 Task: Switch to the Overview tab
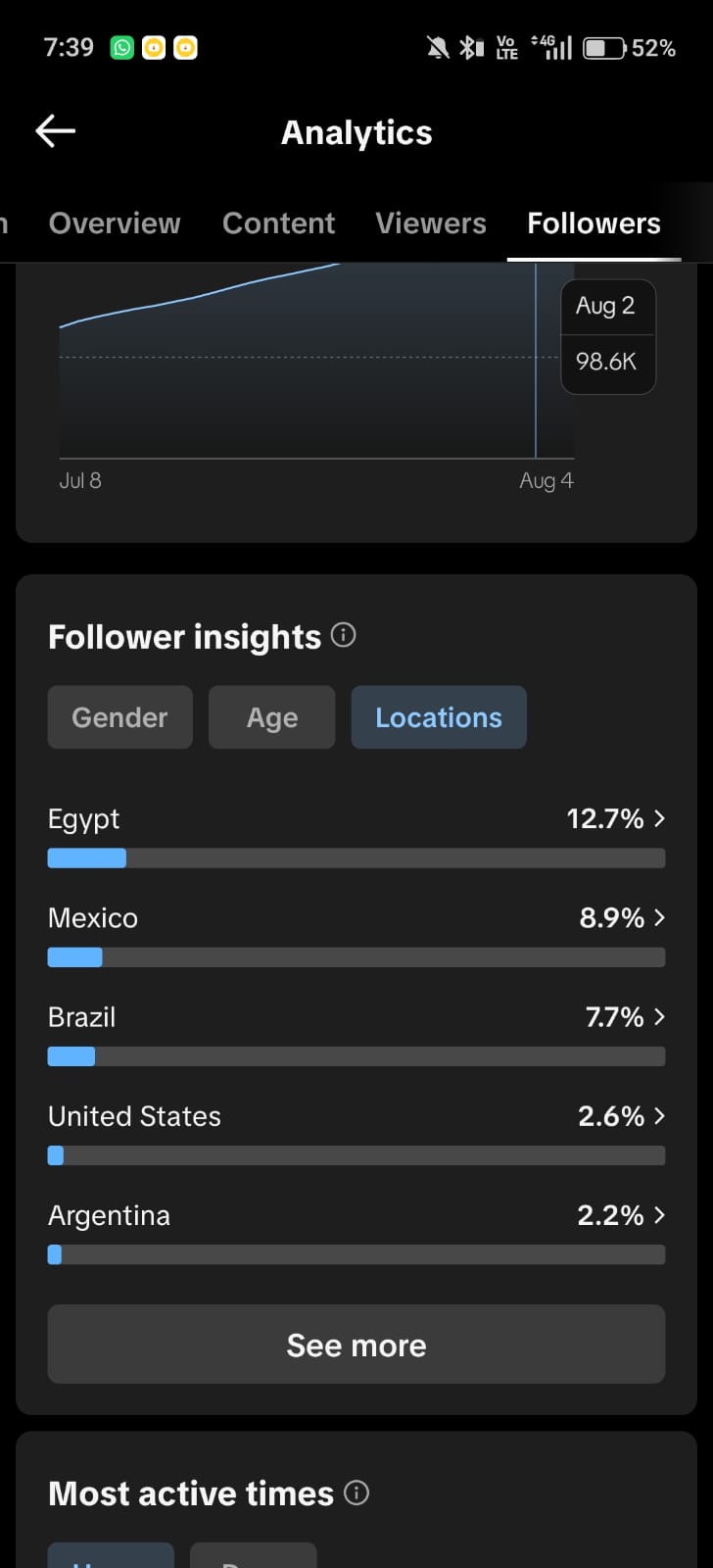[115, 223]
